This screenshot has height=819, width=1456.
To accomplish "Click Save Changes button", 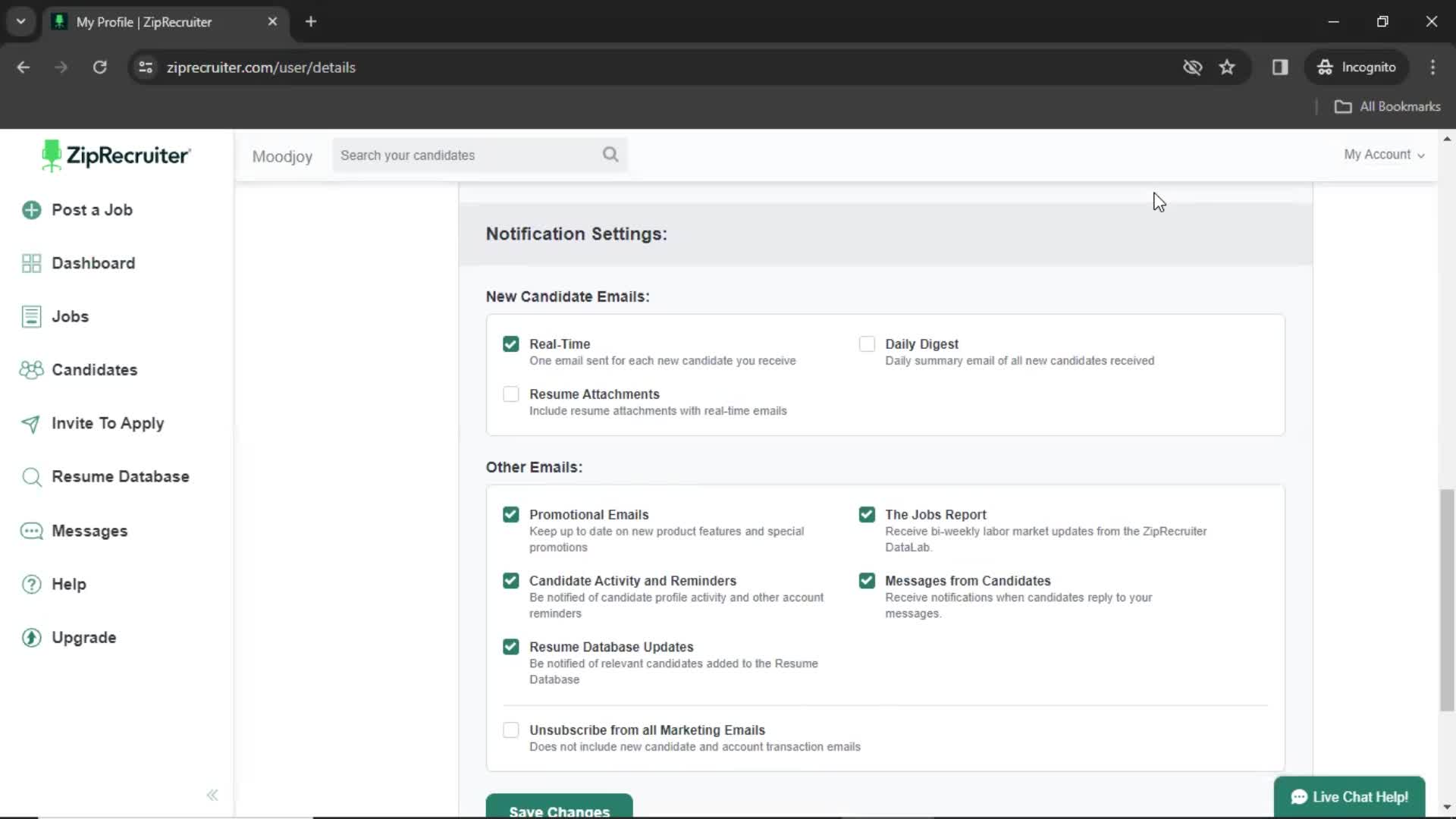I will click(x=559, y=811).
